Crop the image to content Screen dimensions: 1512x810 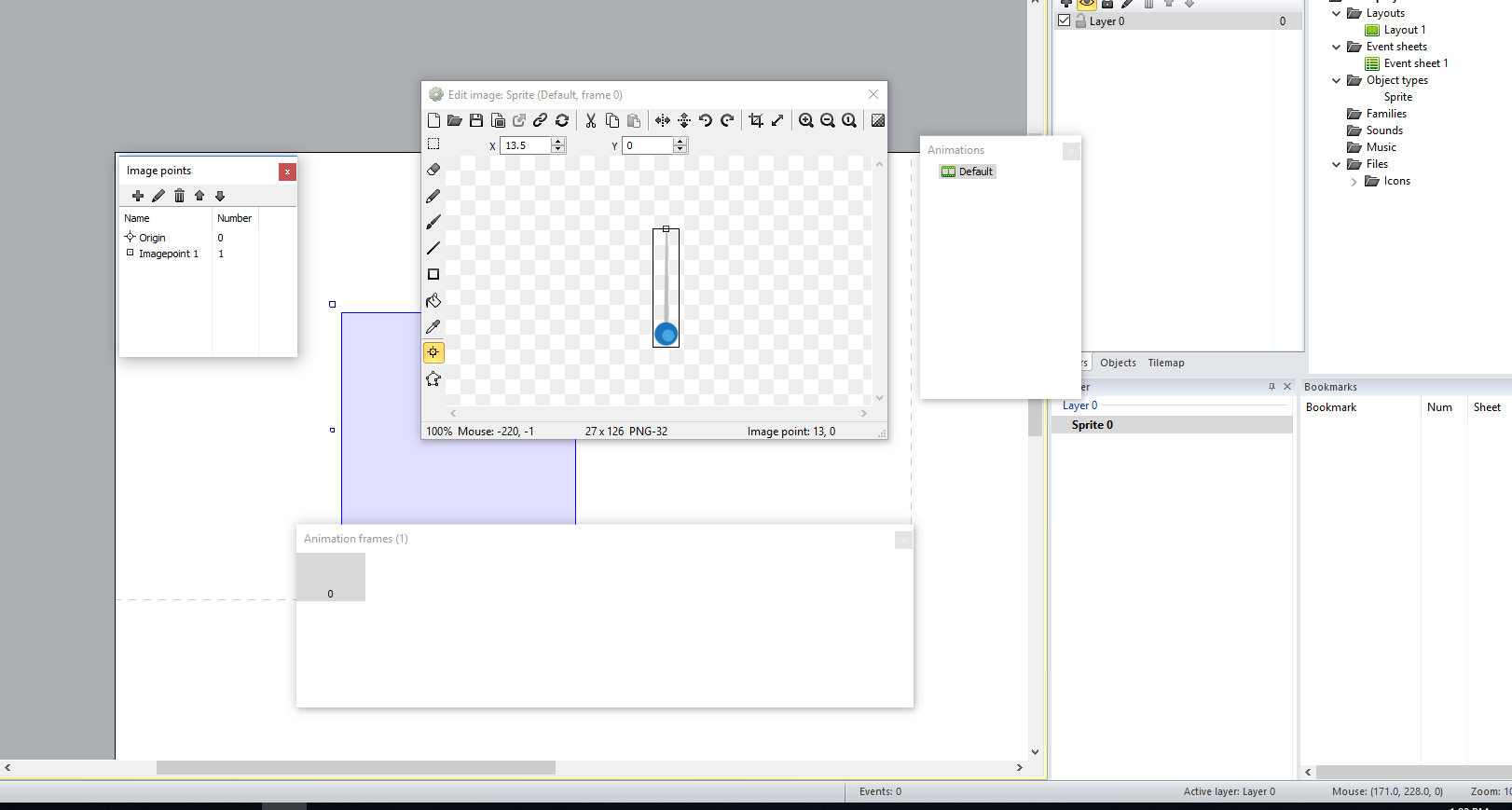756,120
